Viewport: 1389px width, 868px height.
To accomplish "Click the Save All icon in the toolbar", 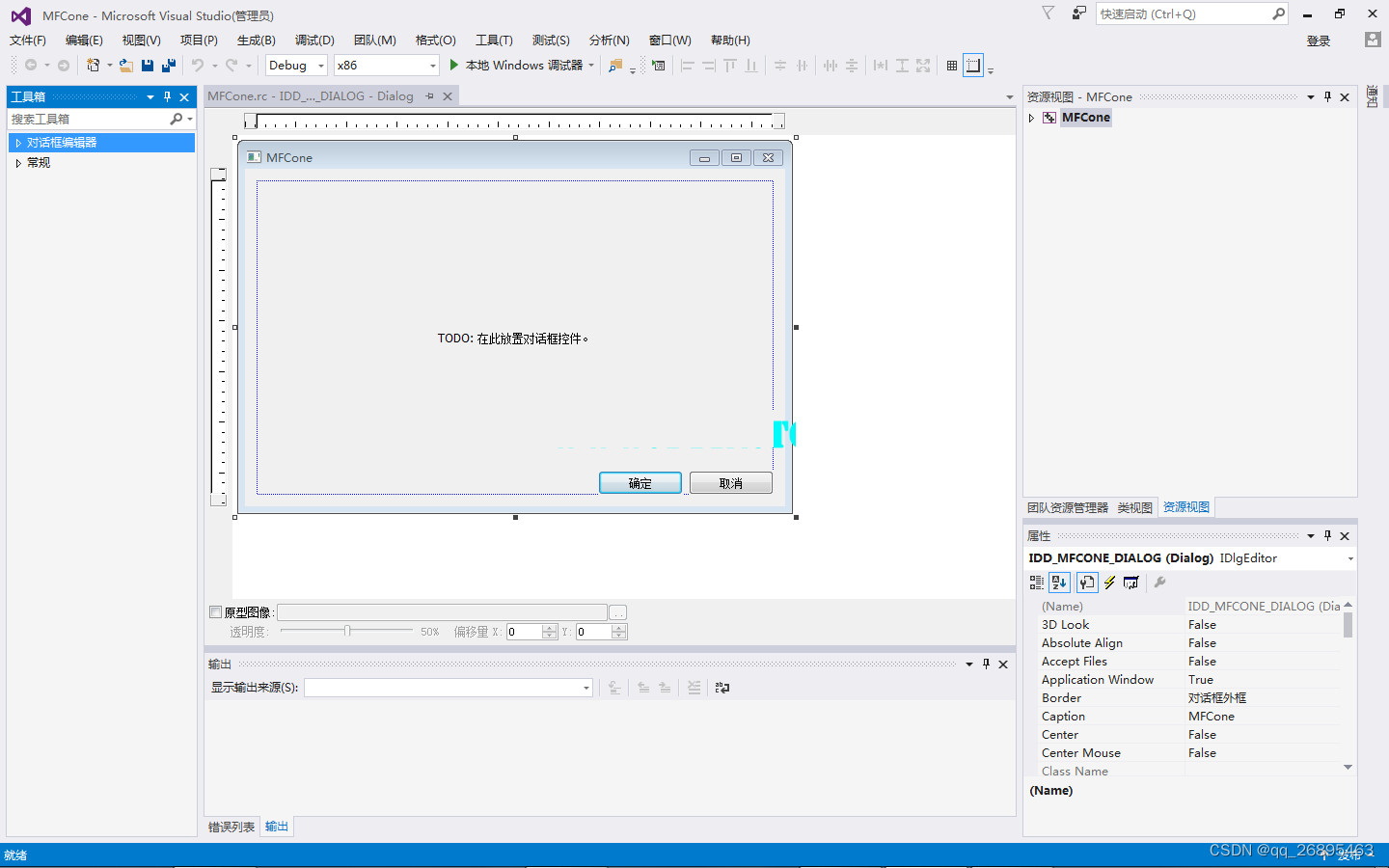I will tap(169, 66).
